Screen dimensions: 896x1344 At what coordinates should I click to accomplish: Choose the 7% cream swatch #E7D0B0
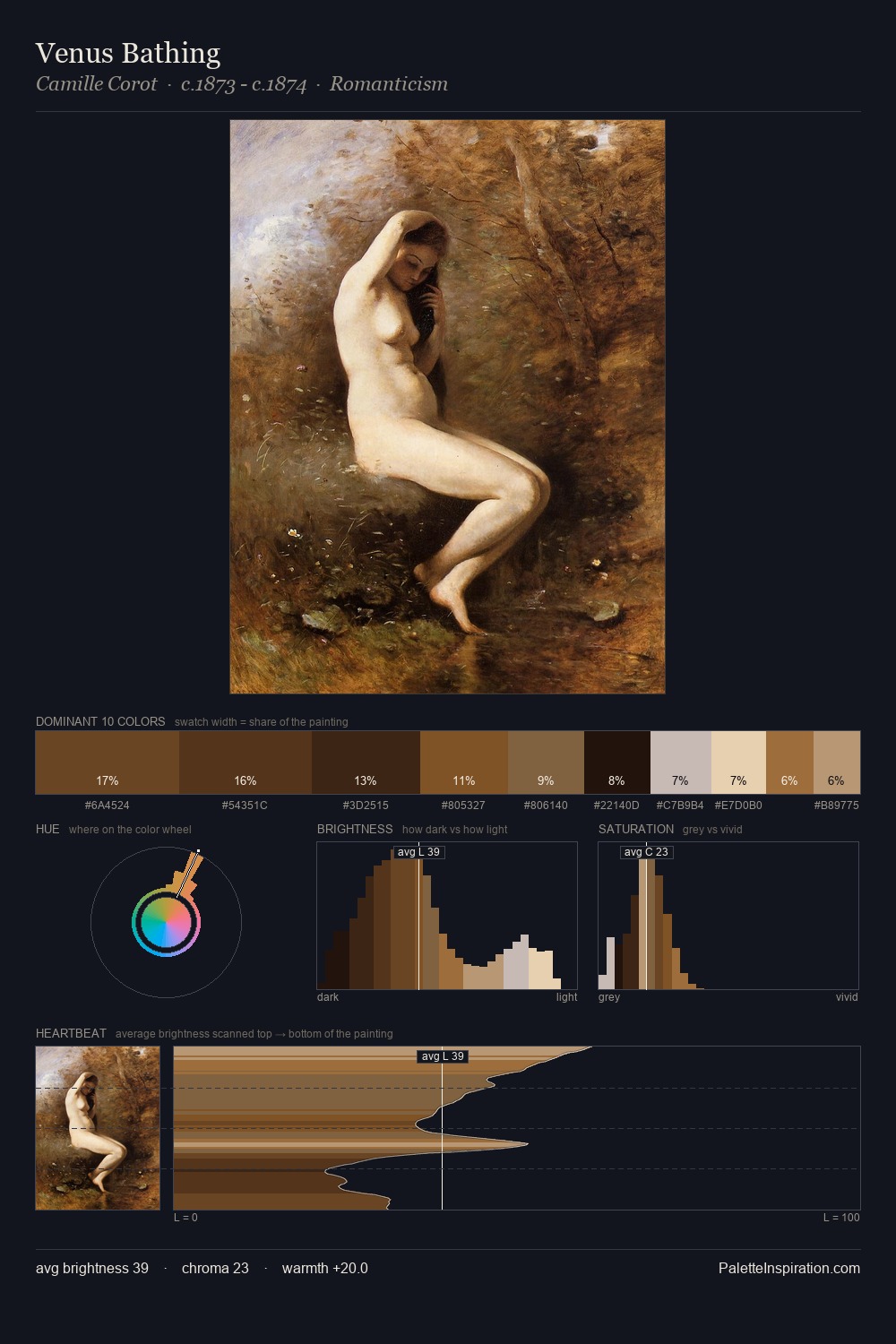(x=738, y=762)
